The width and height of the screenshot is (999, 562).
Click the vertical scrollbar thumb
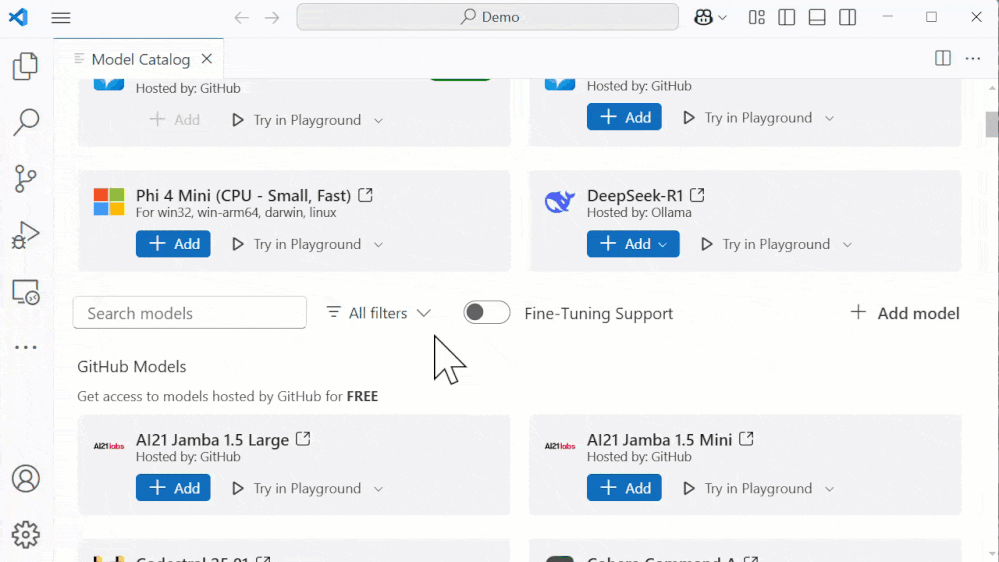tap(992, 124)
